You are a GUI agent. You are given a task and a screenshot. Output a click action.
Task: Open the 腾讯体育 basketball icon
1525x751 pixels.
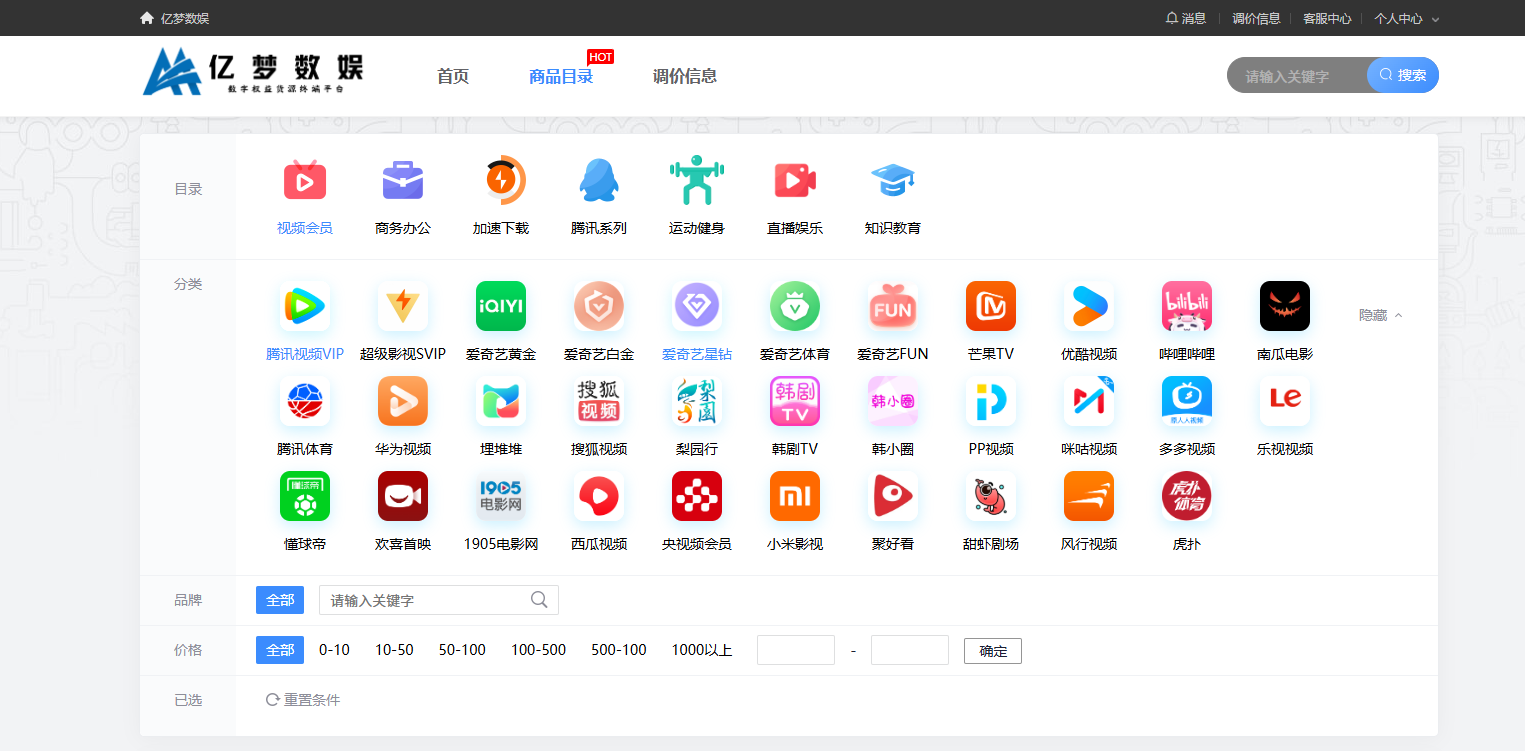[305, 401]
